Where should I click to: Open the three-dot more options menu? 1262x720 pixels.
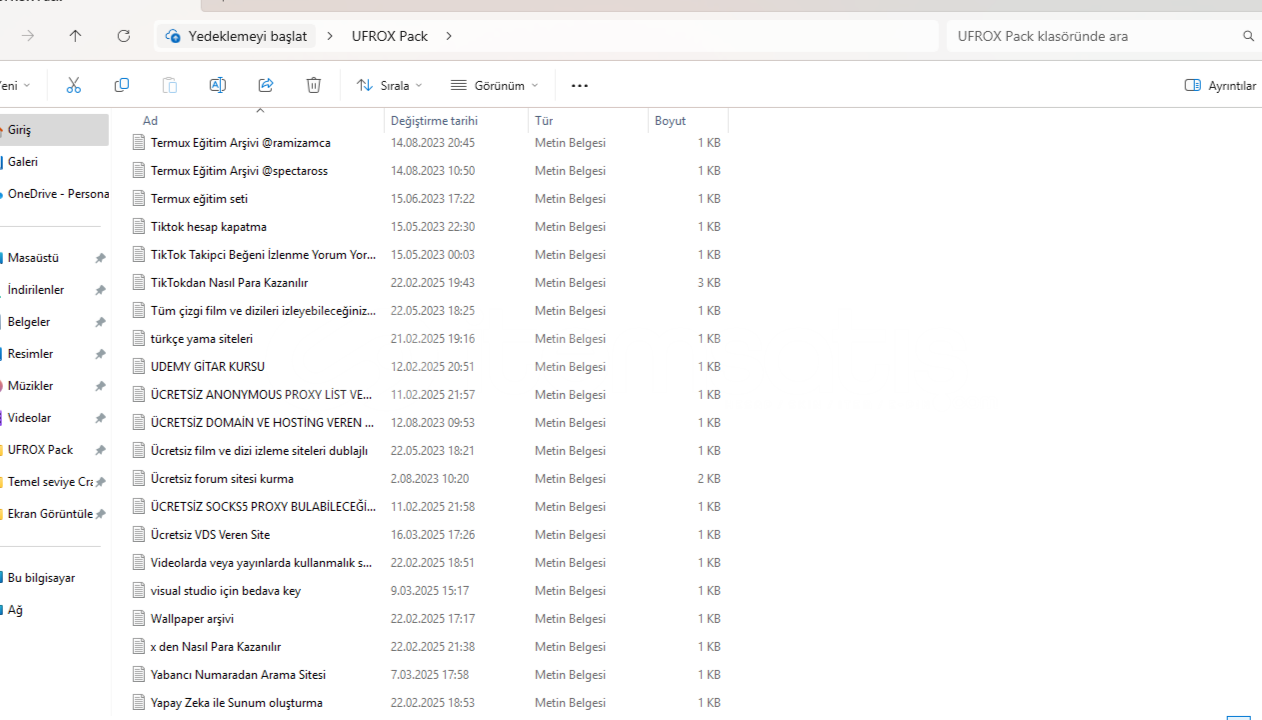[x=579, y=86]
